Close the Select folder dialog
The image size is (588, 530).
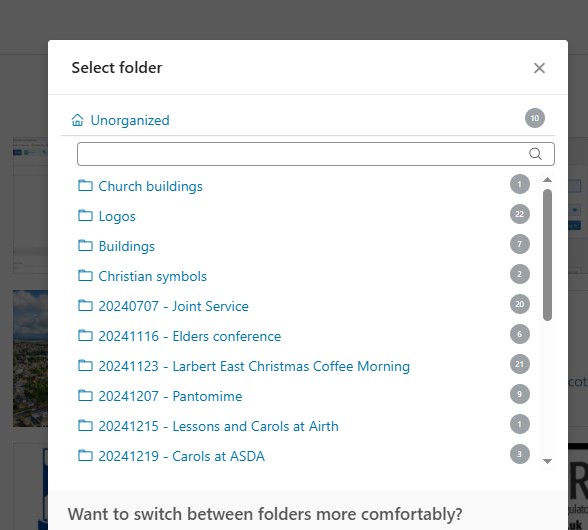pyautogui.click(x=539, y=68)
